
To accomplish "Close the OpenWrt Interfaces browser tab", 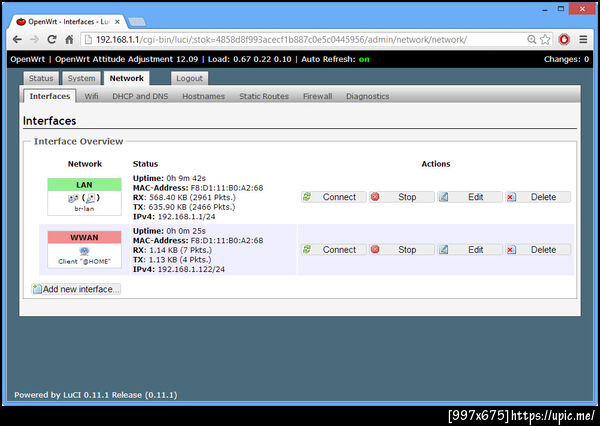I will [x=117, y=22].
